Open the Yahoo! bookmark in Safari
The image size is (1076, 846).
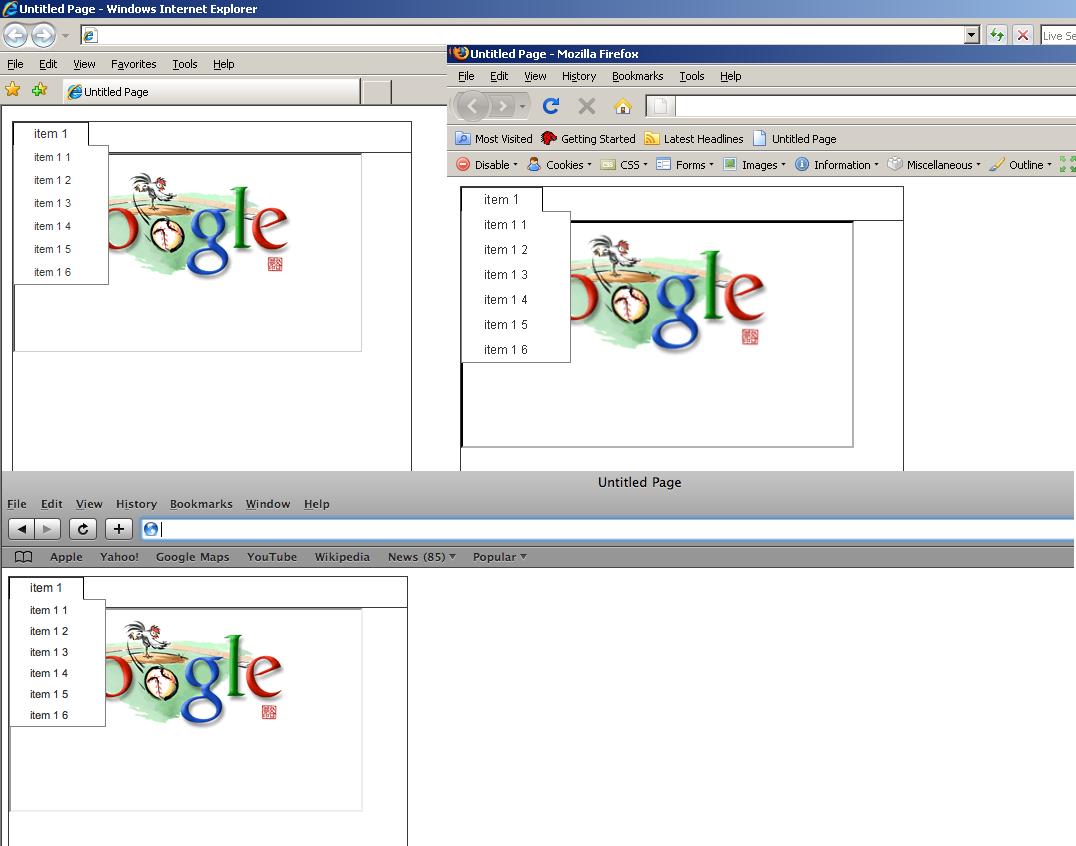pyautogui.click(x=119, y=557)
